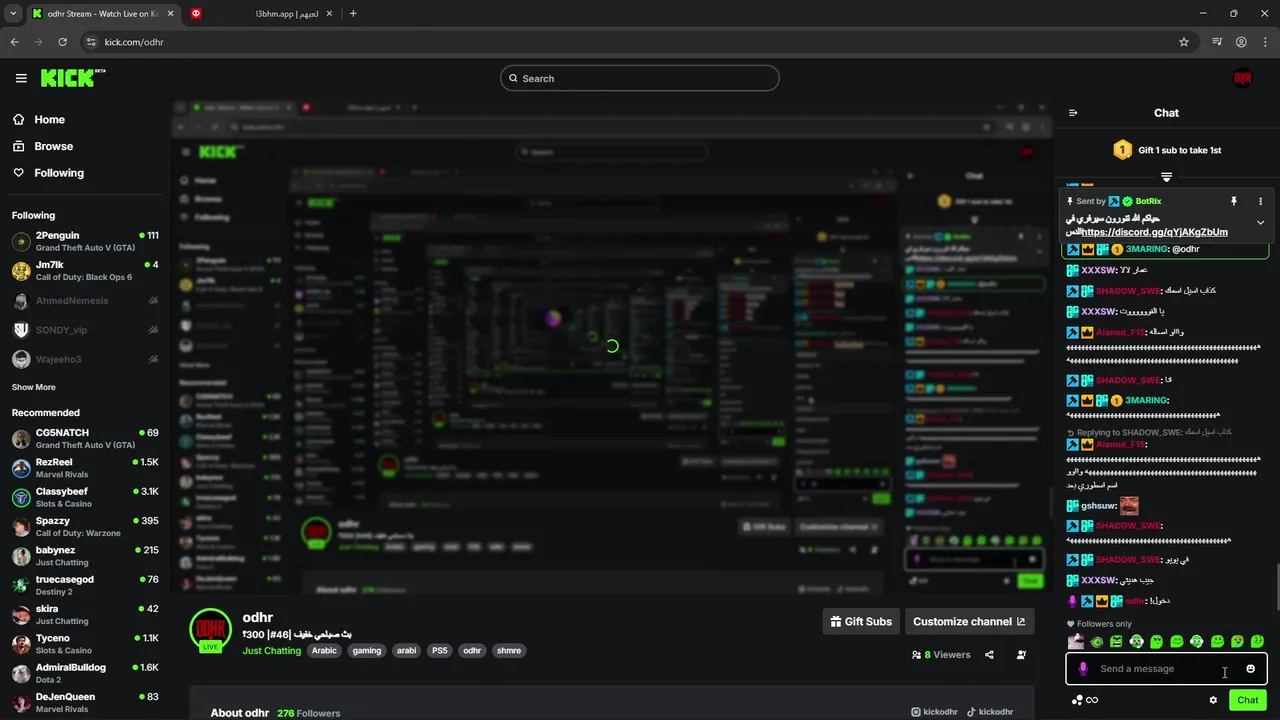This screenshot has height=720, width=1280.
Task: Open AdmiralBulldog recommended channel
Action: tap(85, 673)
